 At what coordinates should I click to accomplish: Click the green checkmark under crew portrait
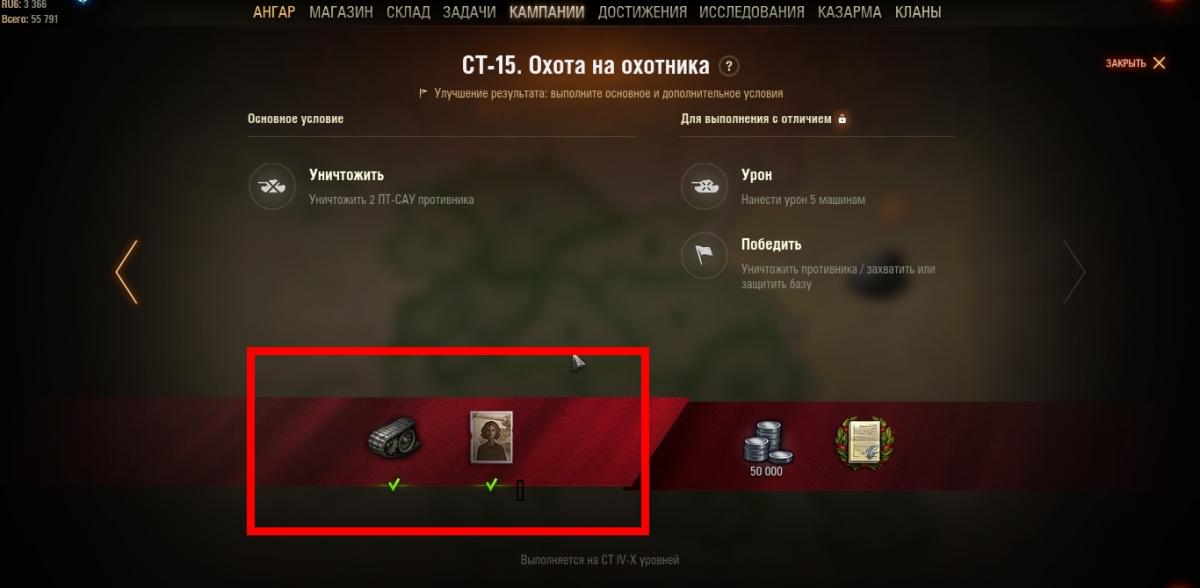[491, 485]
